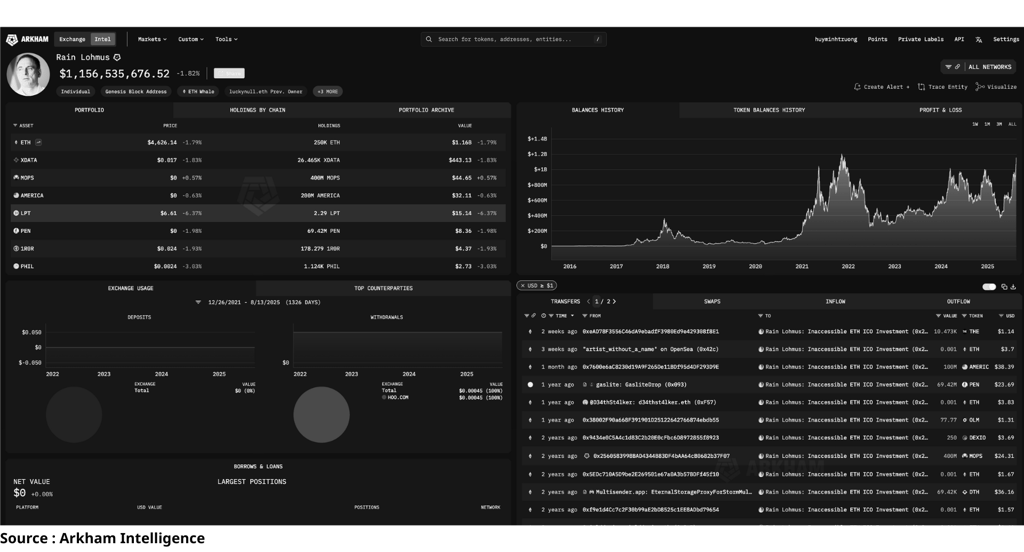
Task: Click the Visualize graph icon
Action: click(980, 87)
